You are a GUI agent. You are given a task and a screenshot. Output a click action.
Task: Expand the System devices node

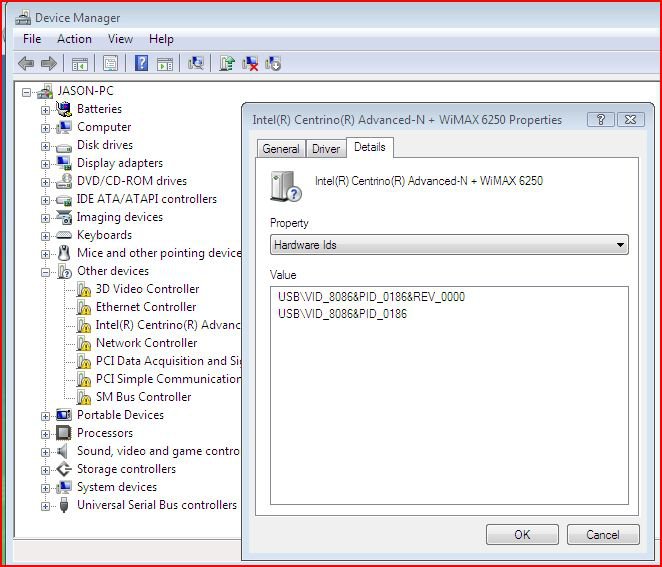tap(45, 488)
